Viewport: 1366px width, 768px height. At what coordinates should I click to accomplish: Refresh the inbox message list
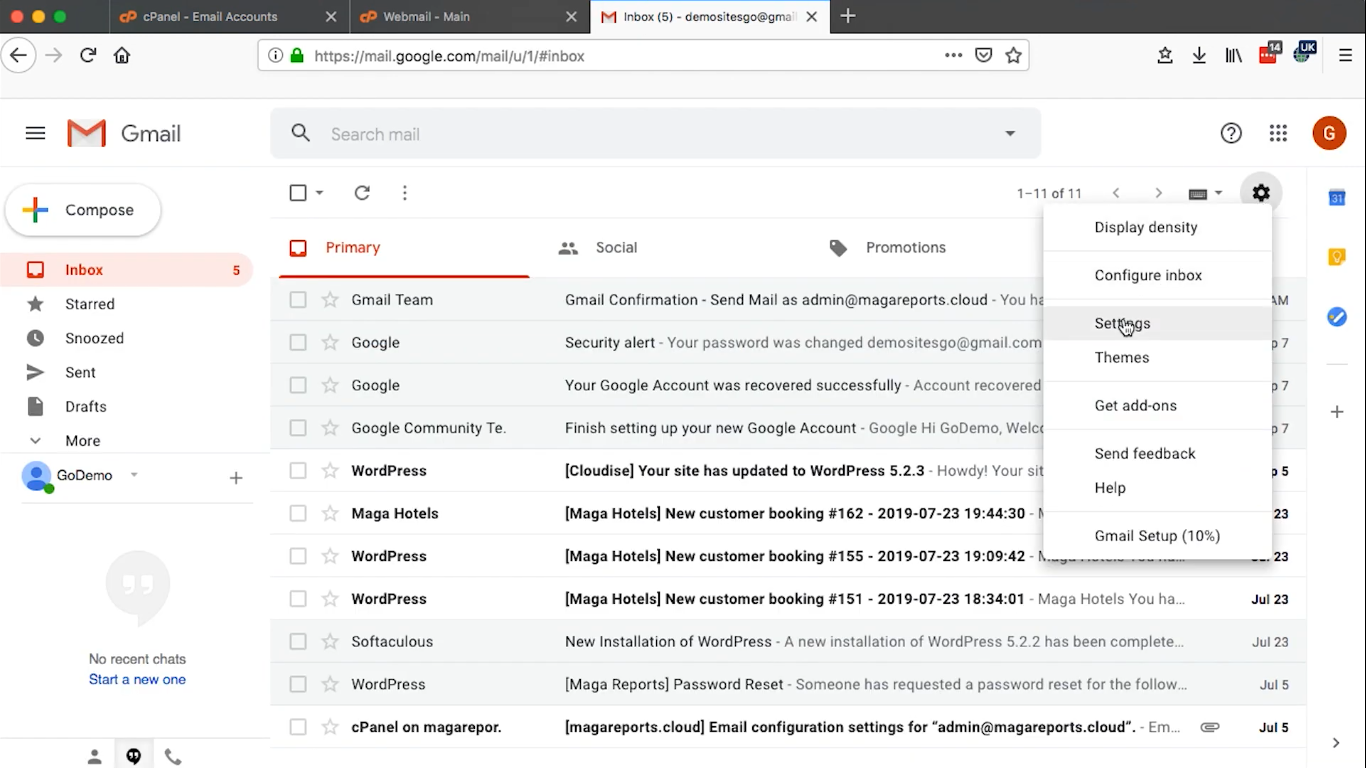(362, 193)
